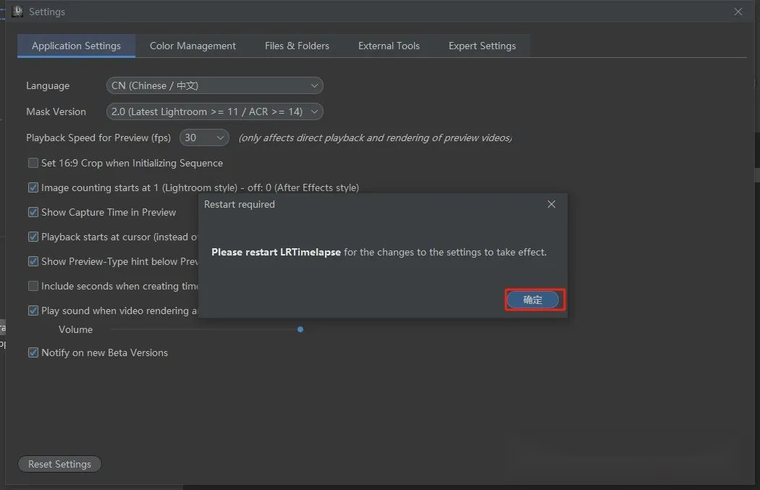
Task: Toggle Image counting starts at 1 checkbox
Action: [x=33, y=188]
